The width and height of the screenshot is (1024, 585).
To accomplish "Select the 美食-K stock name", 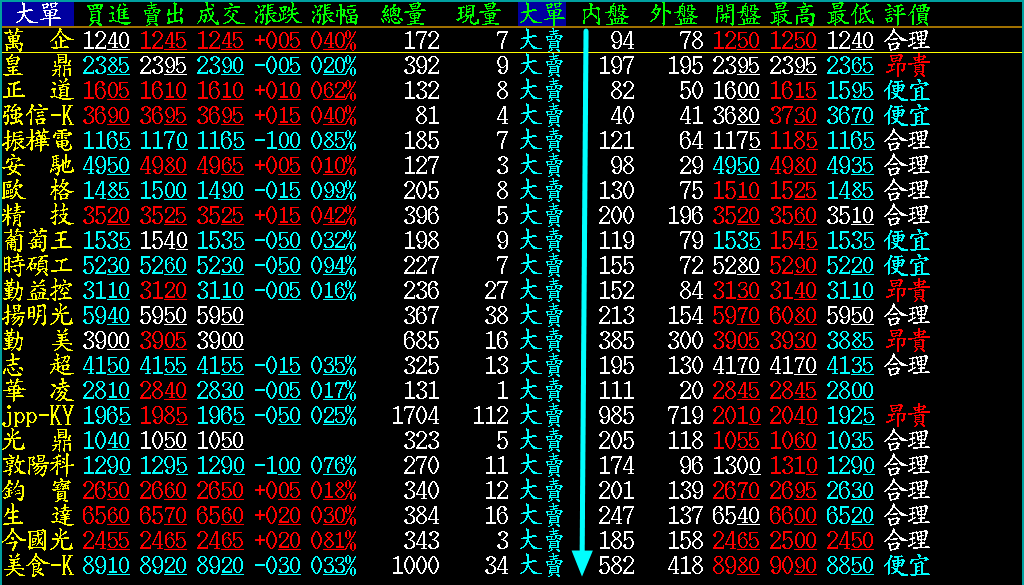I will 37,565.
